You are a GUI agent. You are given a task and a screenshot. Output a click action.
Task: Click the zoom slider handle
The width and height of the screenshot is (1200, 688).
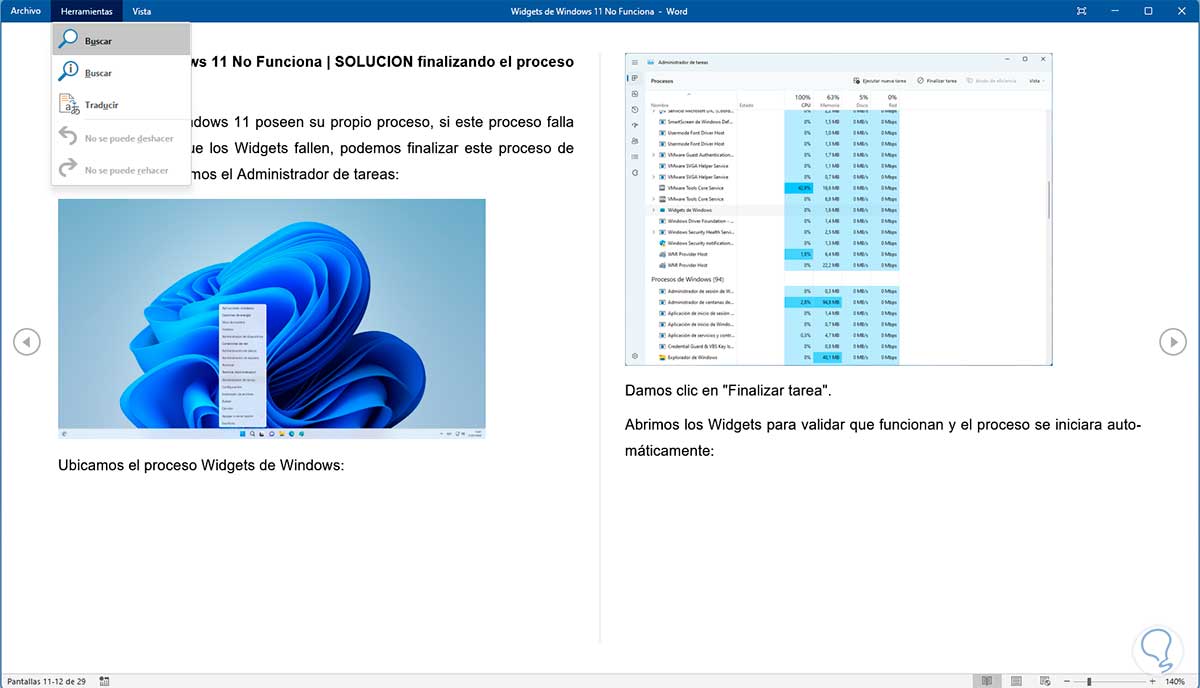[1089, 681]
